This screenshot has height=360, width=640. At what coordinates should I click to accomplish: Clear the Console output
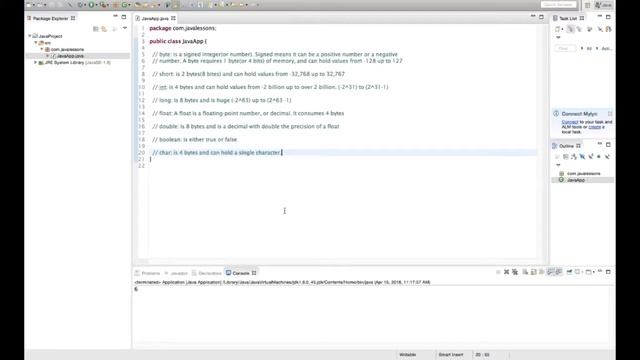(x=525, y=272)
